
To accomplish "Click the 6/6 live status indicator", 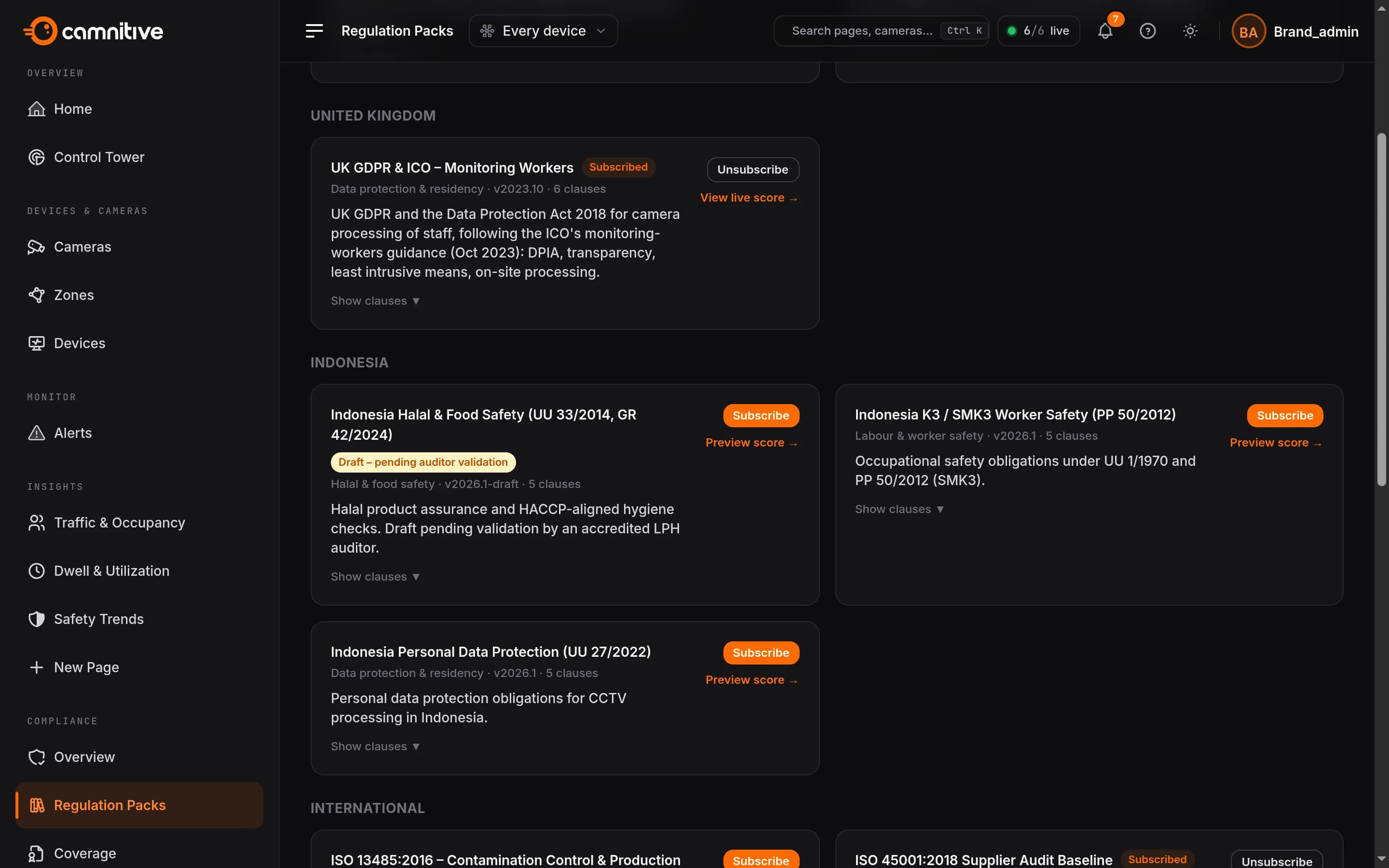I will click(x=1038, y=31).
